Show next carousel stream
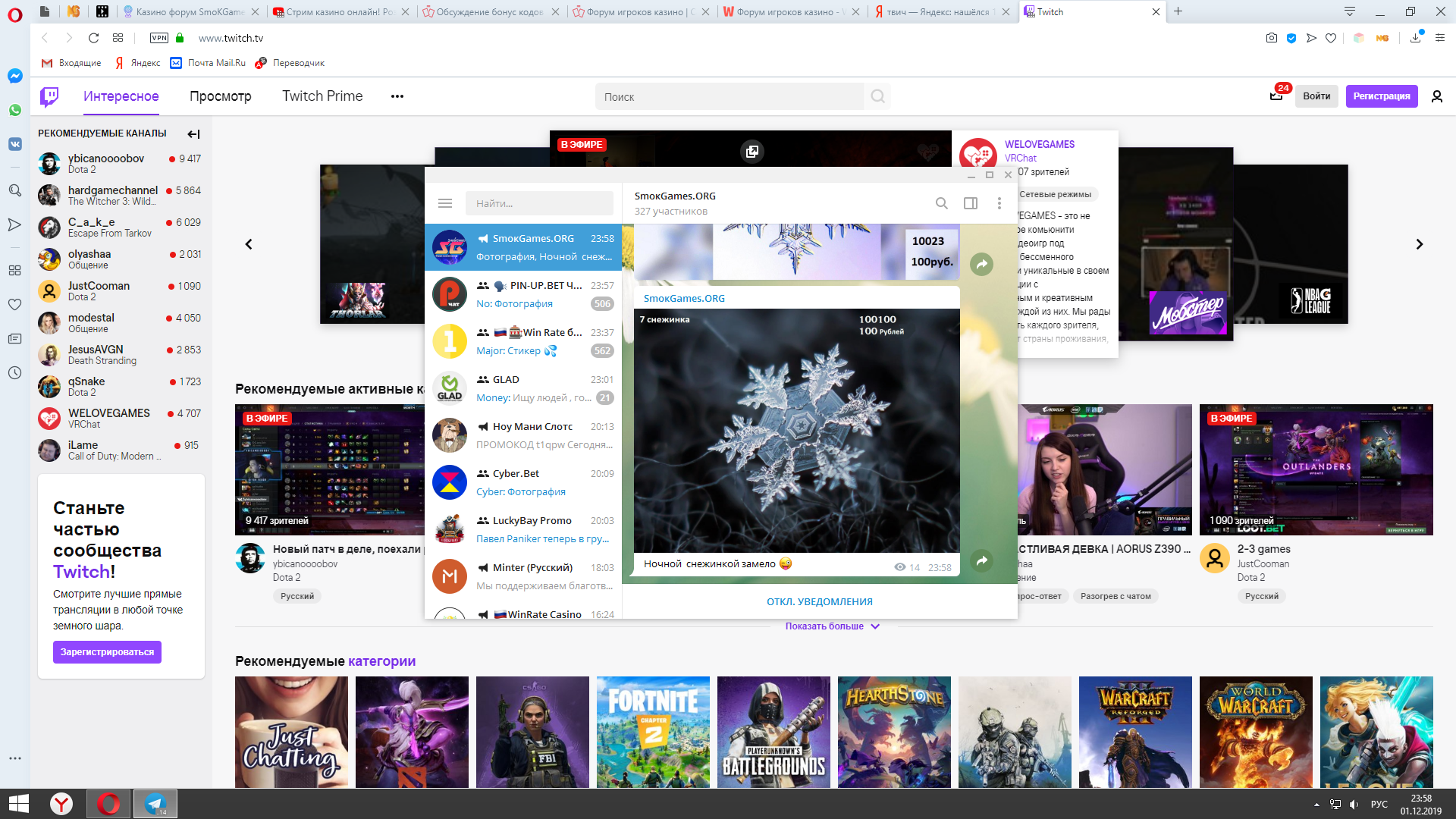The height and width of the screenshot is (819, 1456). click(1420, 244)
